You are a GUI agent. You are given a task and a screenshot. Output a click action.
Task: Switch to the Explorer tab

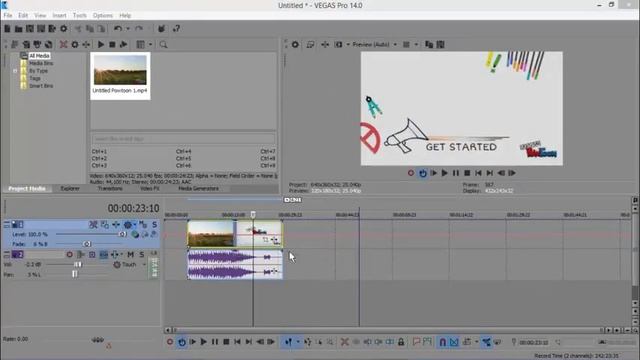[70, 189]
